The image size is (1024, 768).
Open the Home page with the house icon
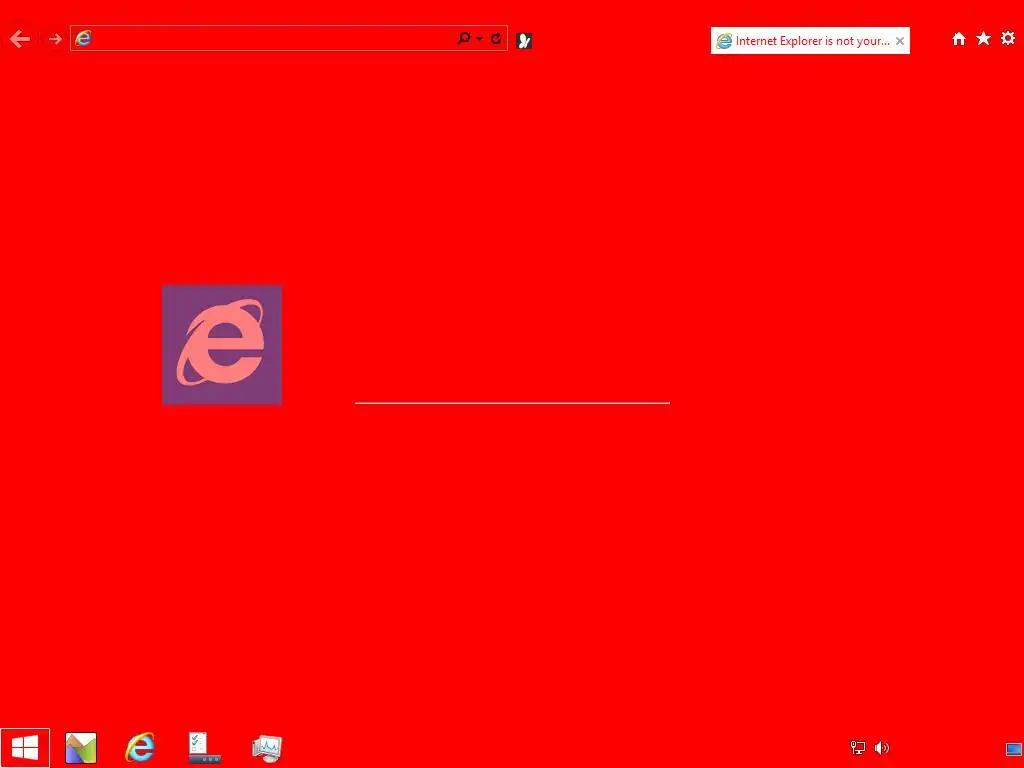click(959, 39)
